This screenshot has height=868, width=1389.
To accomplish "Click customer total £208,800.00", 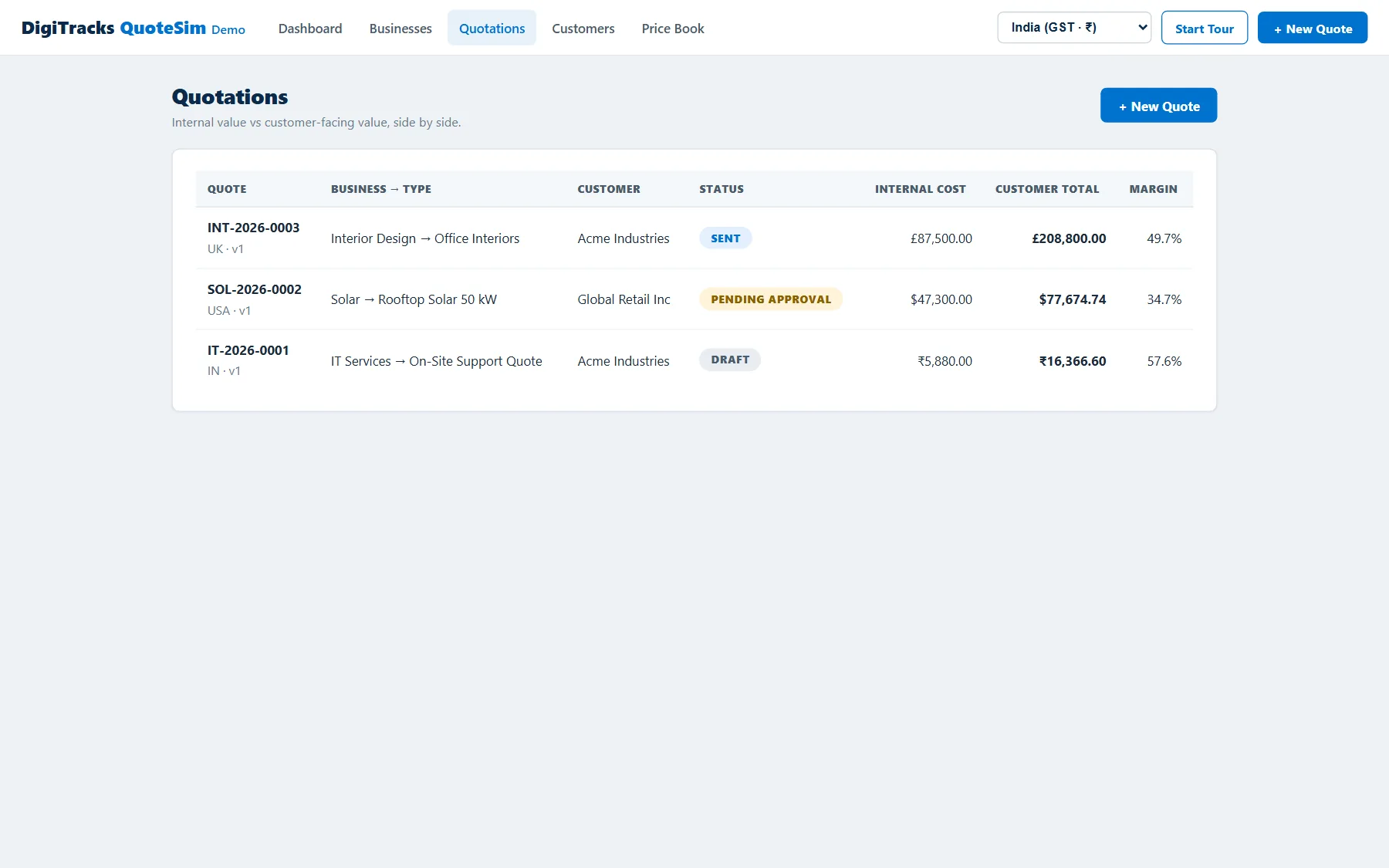I will [x=1070, y=238].
